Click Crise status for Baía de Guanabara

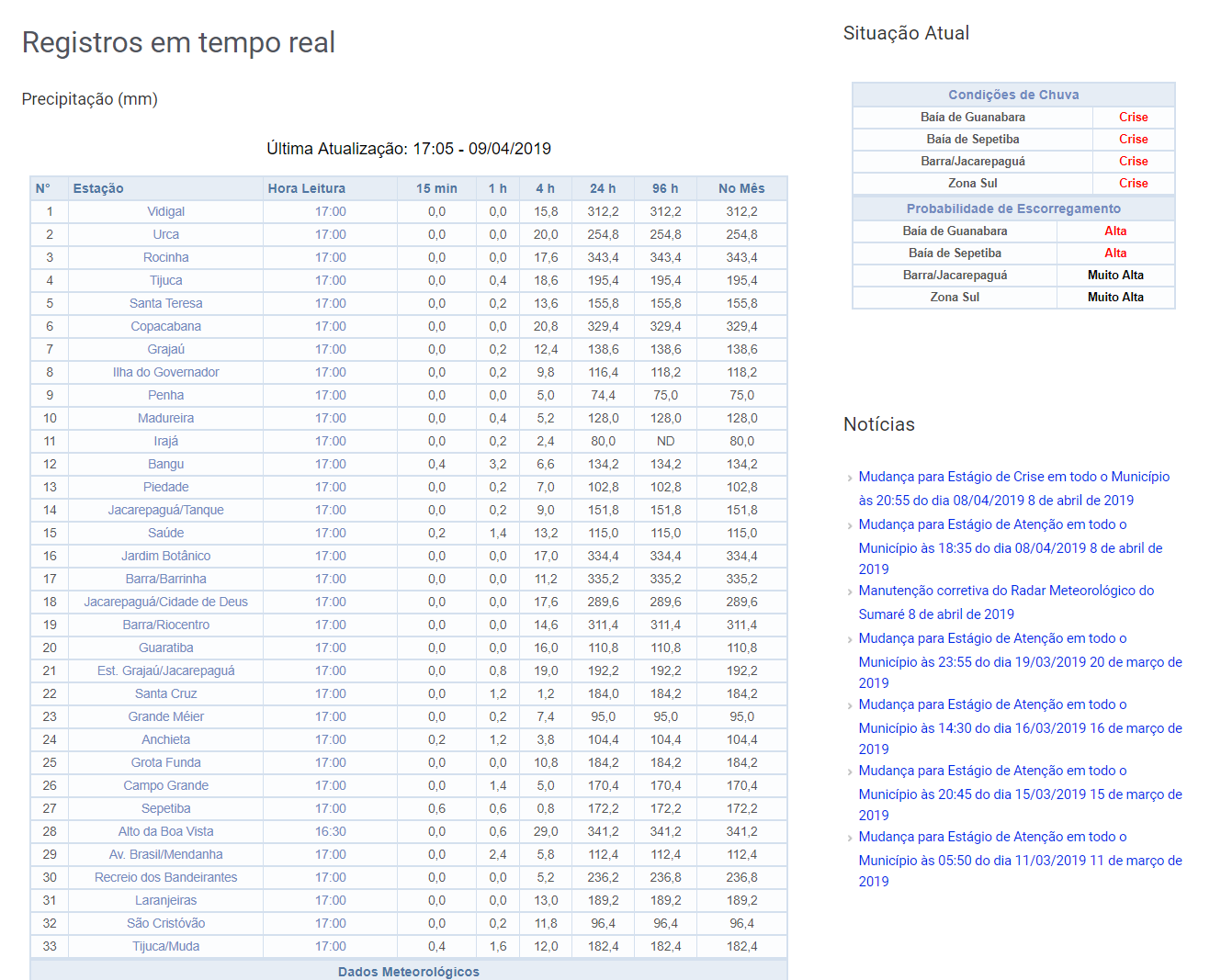point(1134,117)
